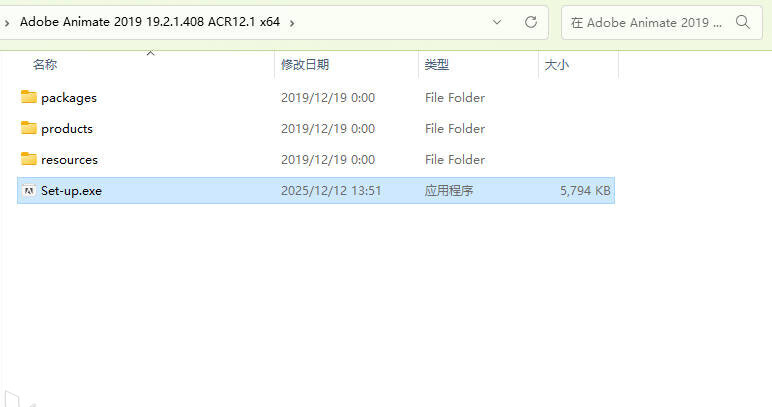
Task: Select the packages folder name
Action: tap(69, 98)
